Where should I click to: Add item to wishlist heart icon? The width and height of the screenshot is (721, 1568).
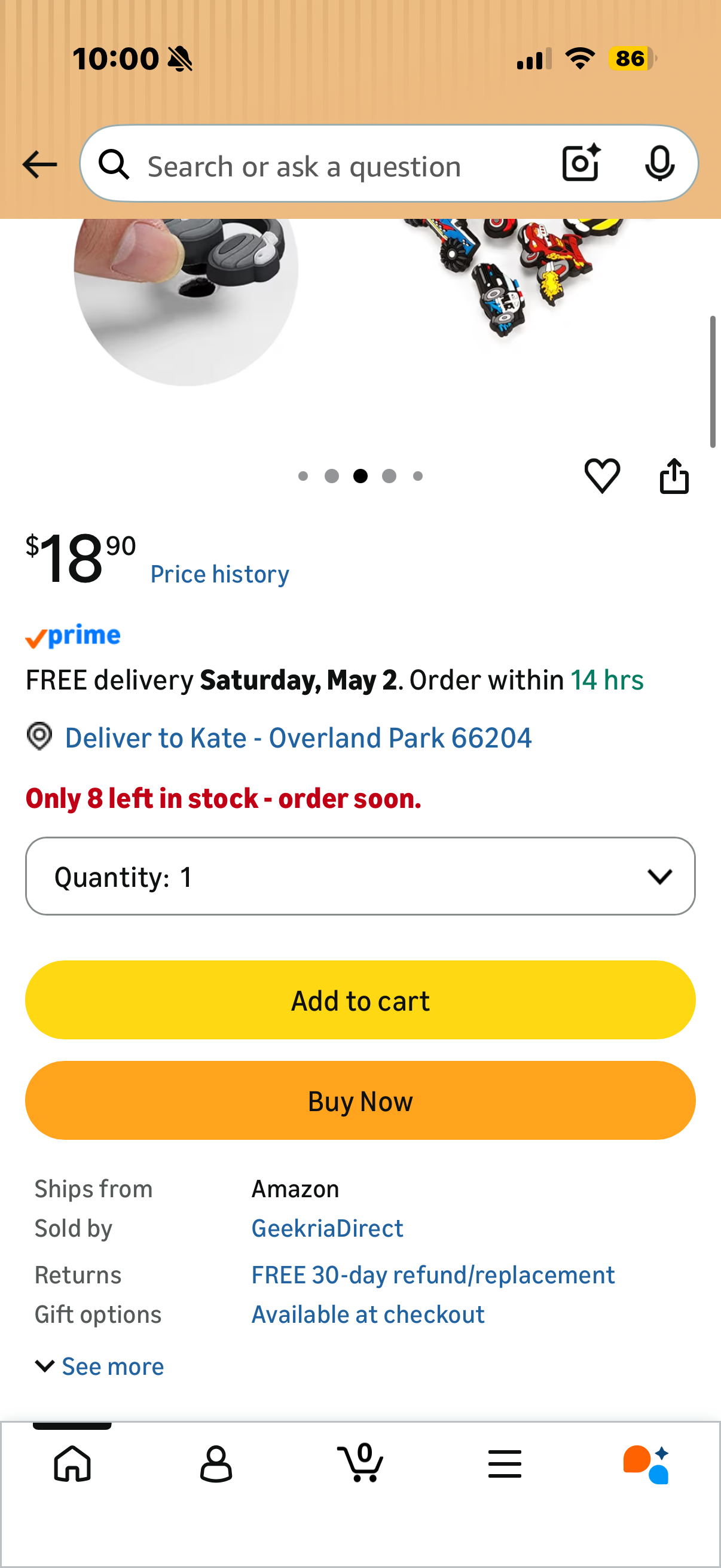[x=602, y=475]
